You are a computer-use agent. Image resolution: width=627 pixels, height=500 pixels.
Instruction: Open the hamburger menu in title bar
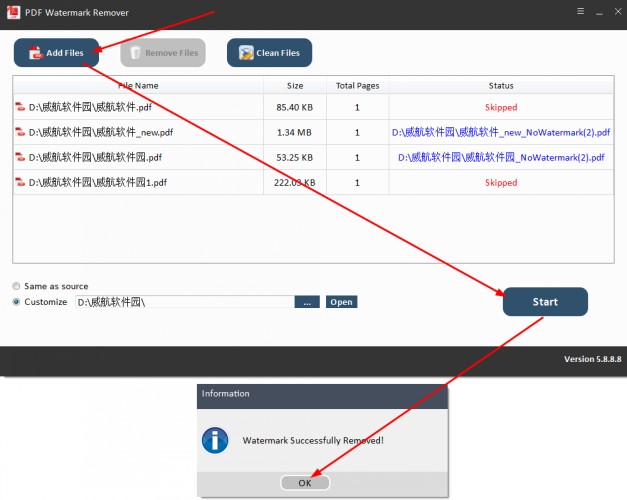(581, 12)
